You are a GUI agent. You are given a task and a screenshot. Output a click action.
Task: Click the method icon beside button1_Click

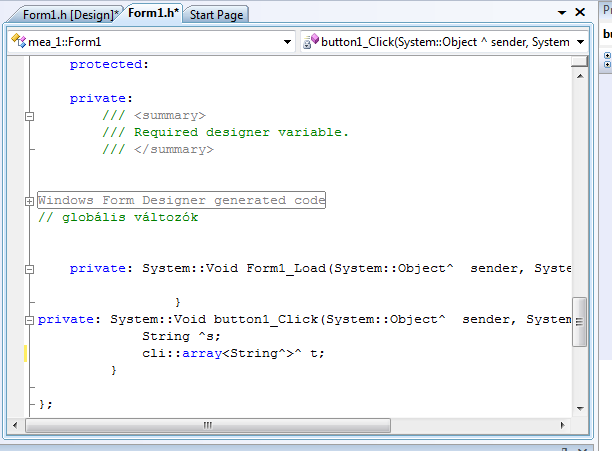pos(311,41)
